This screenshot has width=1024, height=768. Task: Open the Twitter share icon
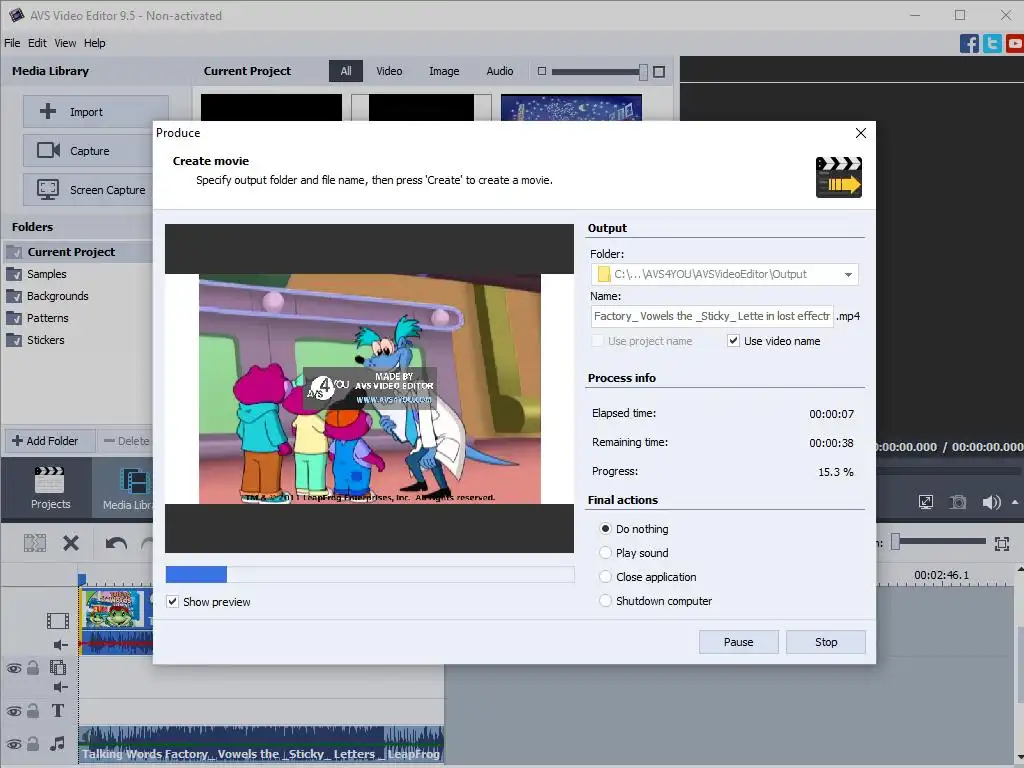click(x=992, y=44)
